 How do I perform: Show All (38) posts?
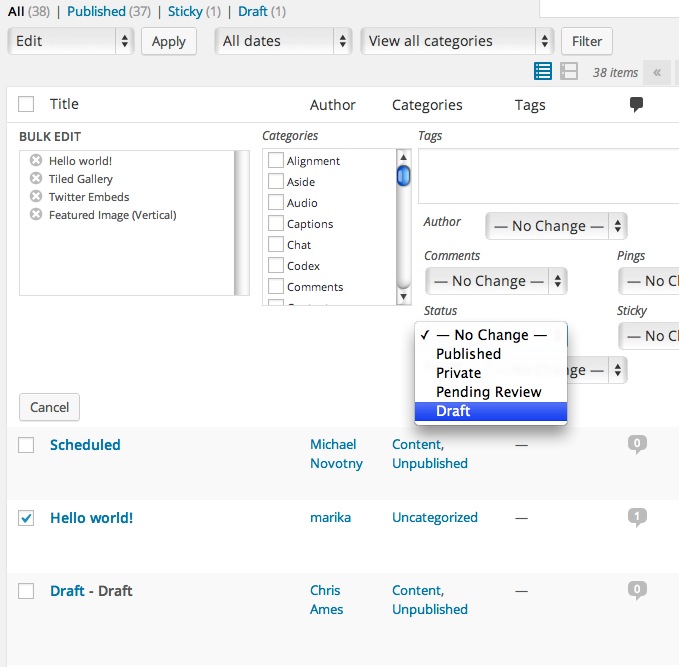click(x=29, y=11)
